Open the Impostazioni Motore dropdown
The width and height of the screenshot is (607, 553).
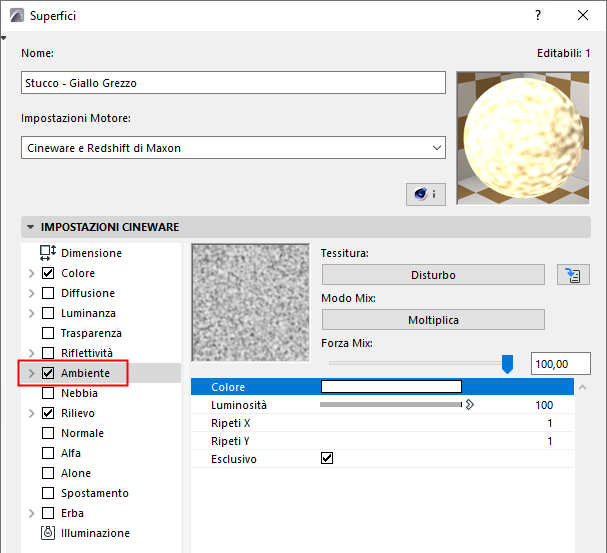[233, 147]
